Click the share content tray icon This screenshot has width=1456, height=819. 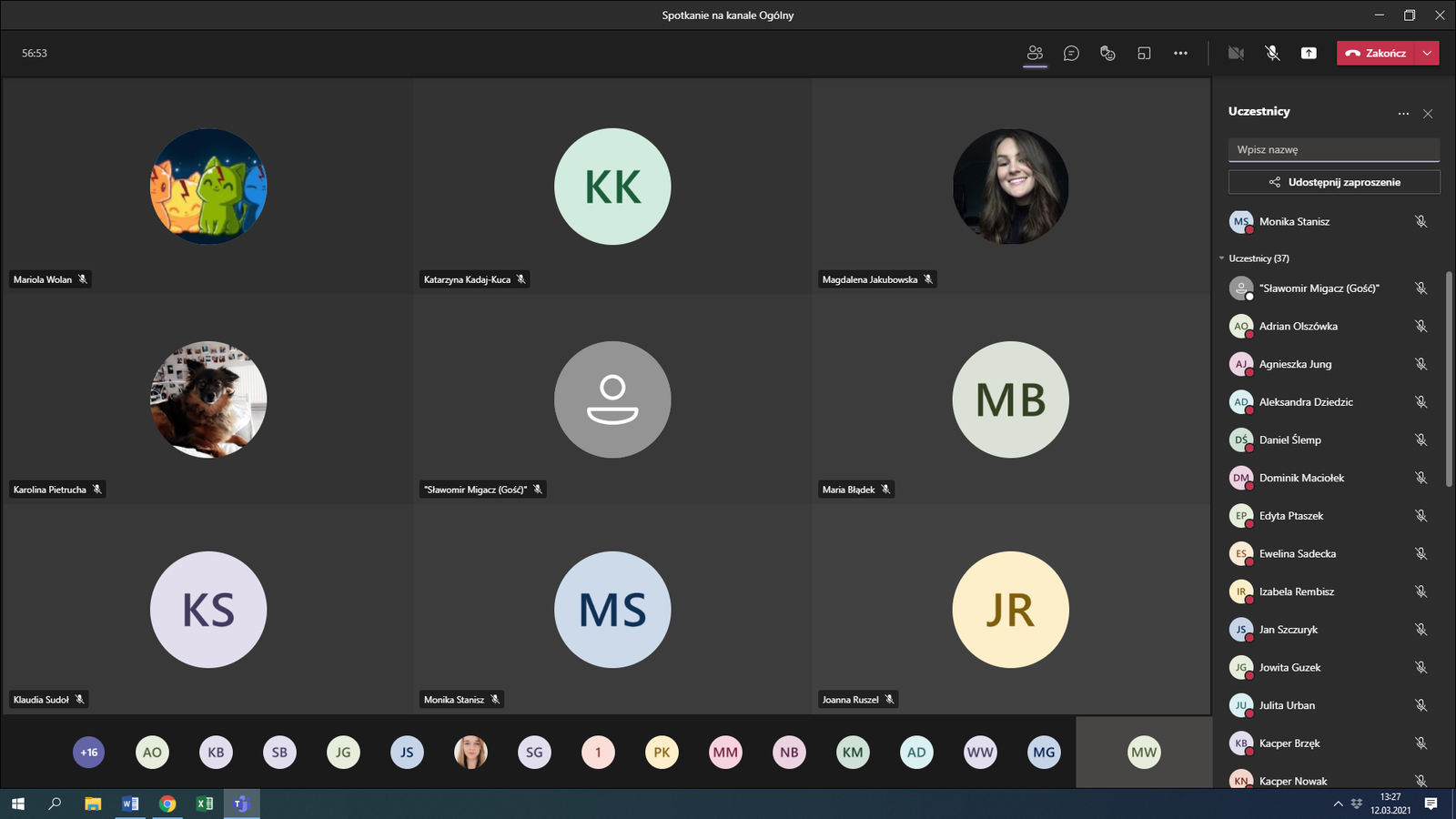[1309, 53]
